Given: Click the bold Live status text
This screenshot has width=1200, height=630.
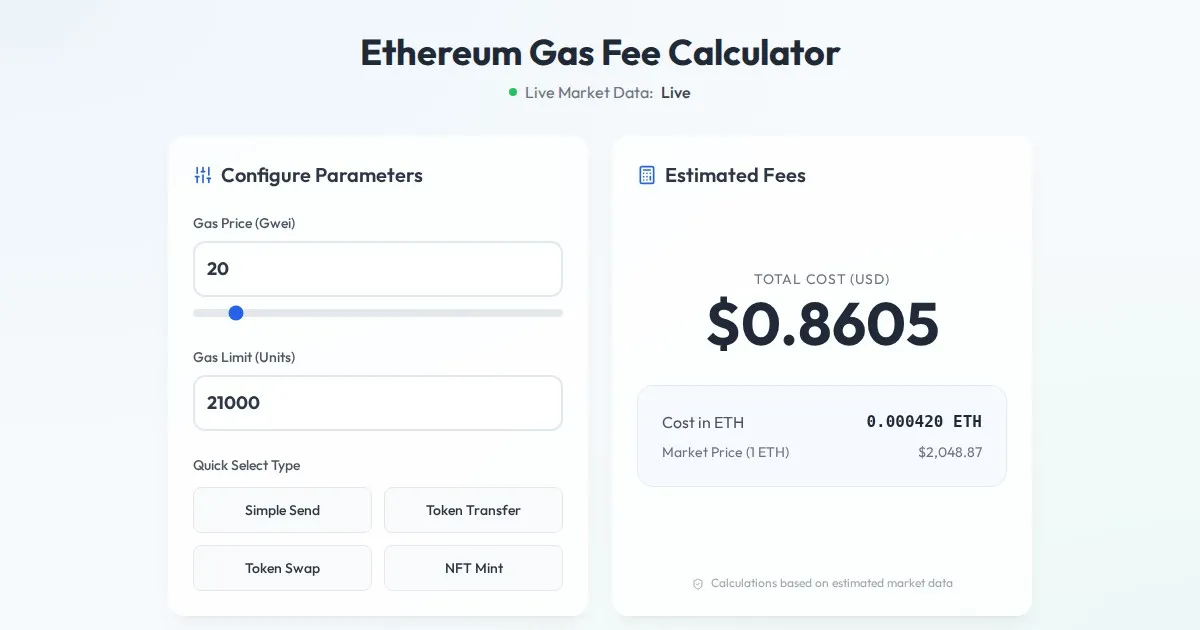Looking at the screenshot, I should 676,93.
